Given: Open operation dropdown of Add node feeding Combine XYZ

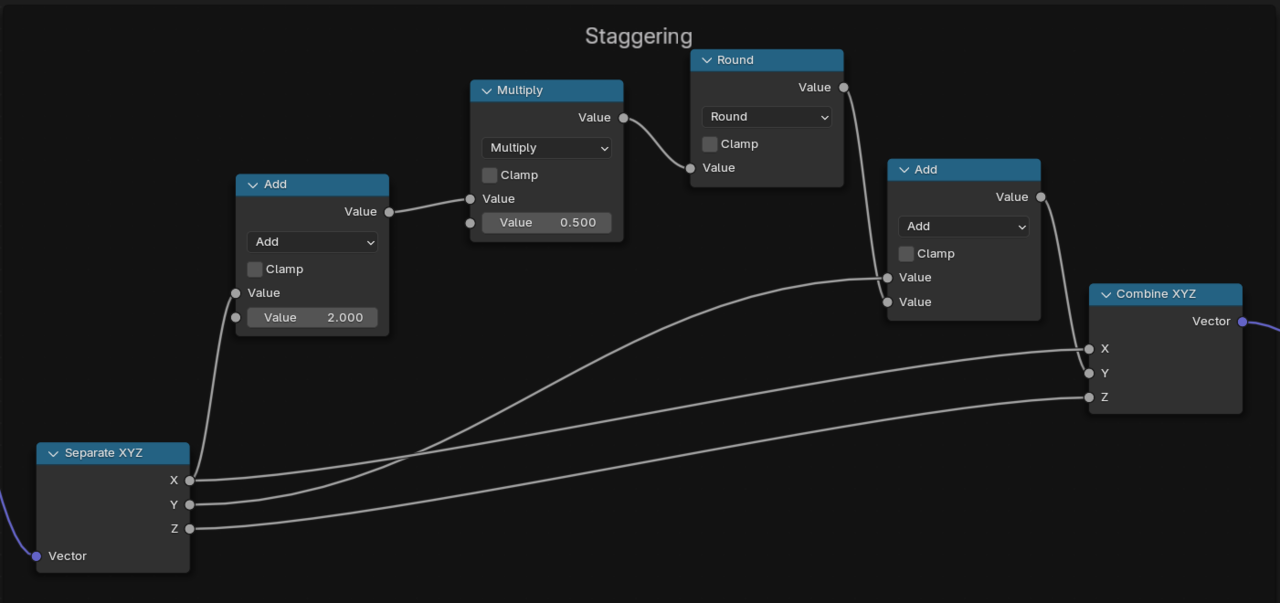Looking at the screenshot, I should [964, 226].
